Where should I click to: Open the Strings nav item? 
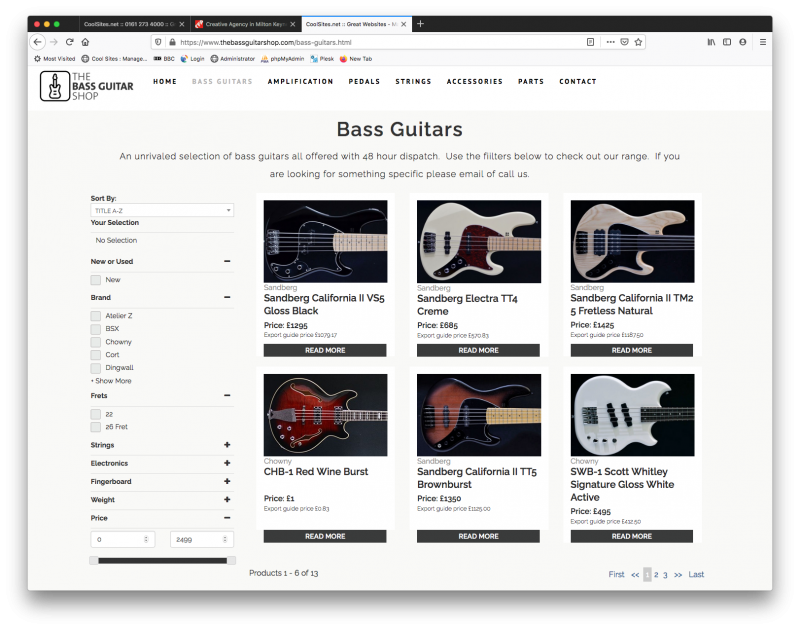click(413, 82)
